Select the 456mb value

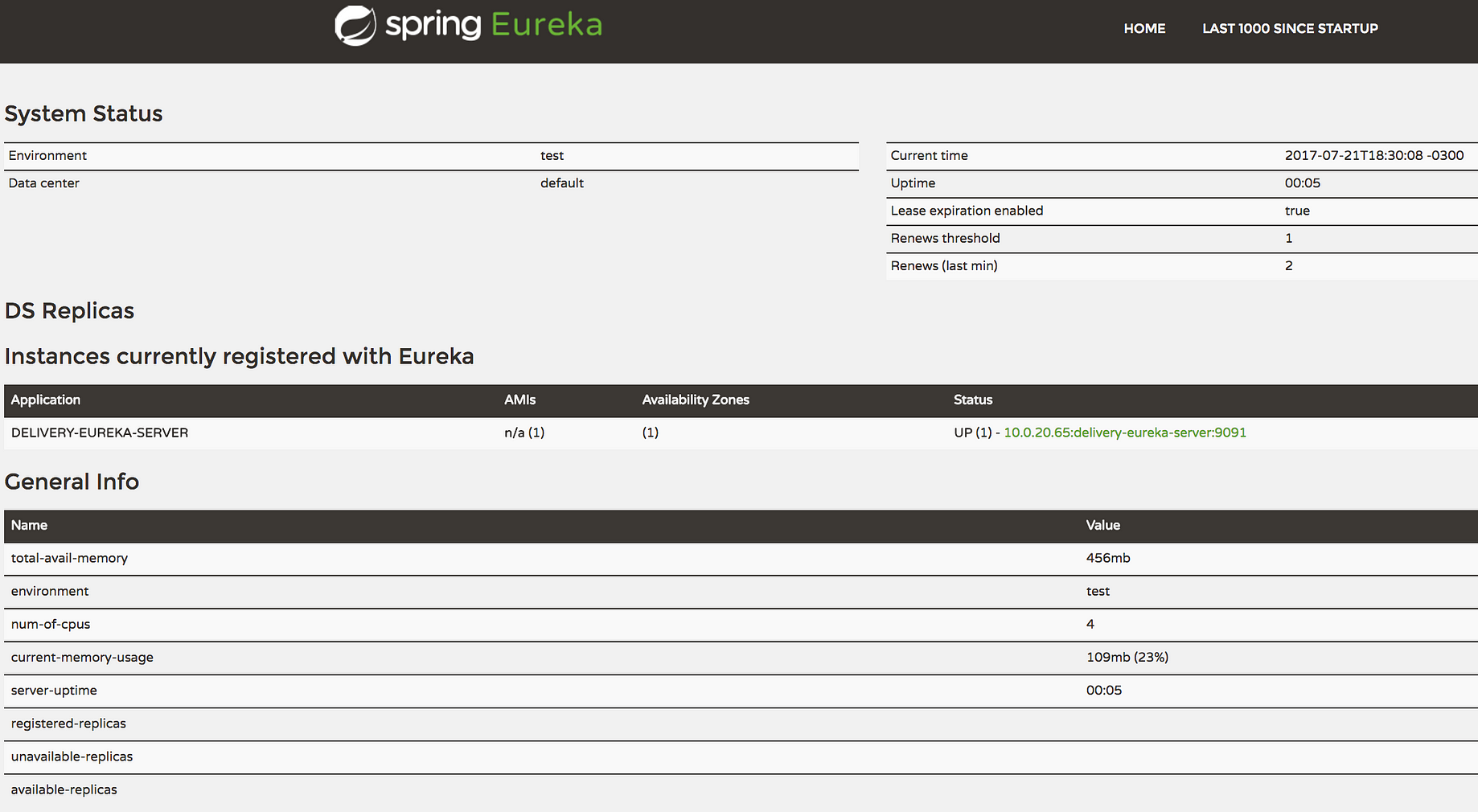[x=1108, y=558]
